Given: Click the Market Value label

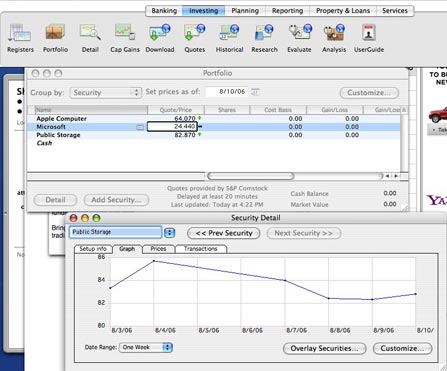Looking at the screenshot, I should (309, 204).
